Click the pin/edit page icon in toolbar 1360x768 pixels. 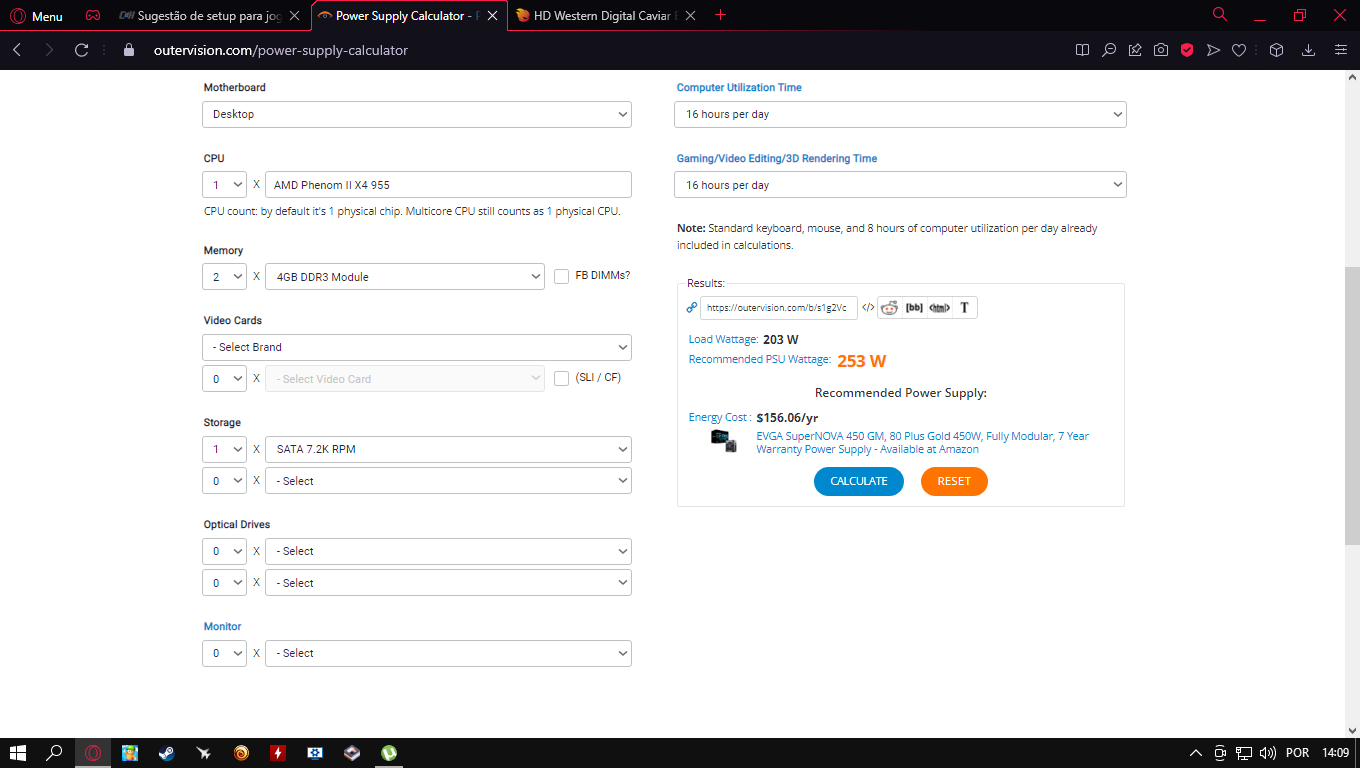1135,50
